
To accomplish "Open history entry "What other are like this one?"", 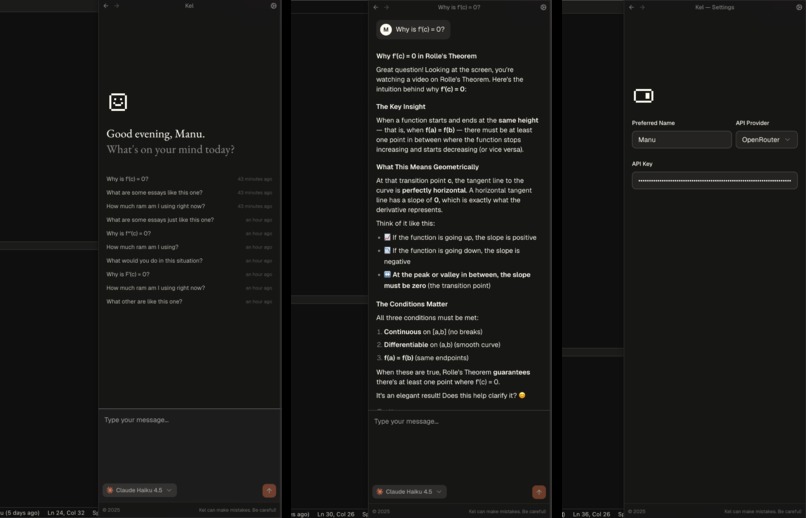I will pyautogui.click(x=189, y=302).
